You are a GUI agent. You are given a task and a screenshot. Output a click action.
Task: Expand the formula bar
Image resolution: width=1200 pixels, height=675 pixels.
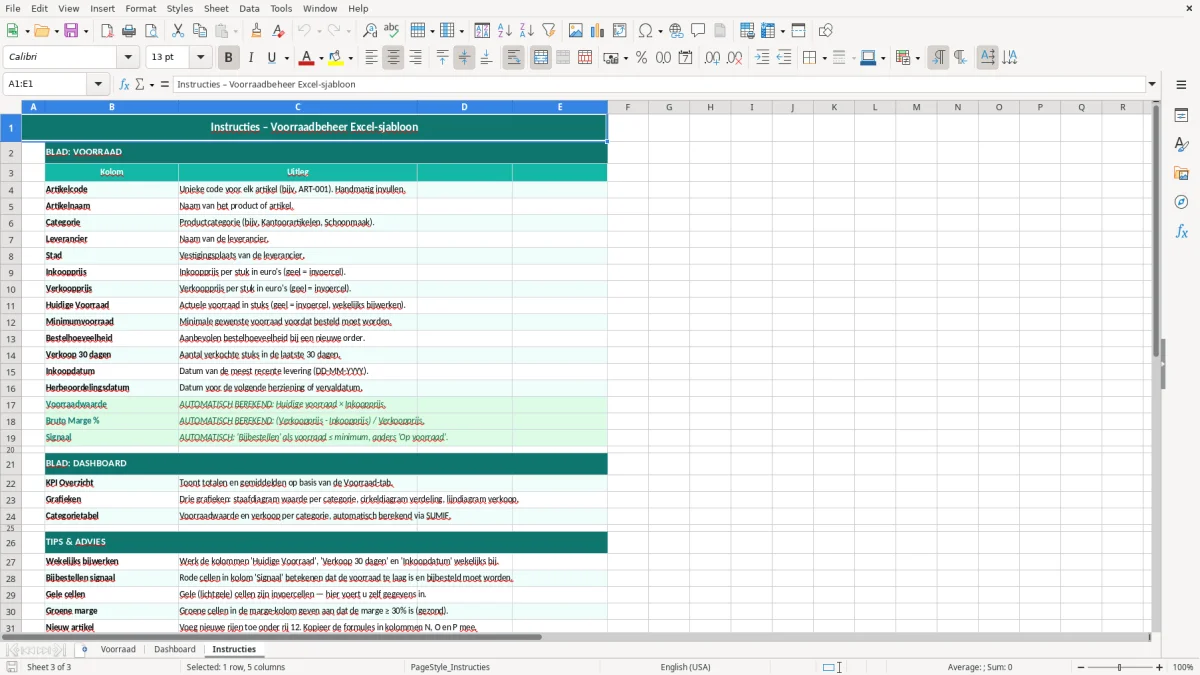pyautogui.click(x=1152, y=85)
